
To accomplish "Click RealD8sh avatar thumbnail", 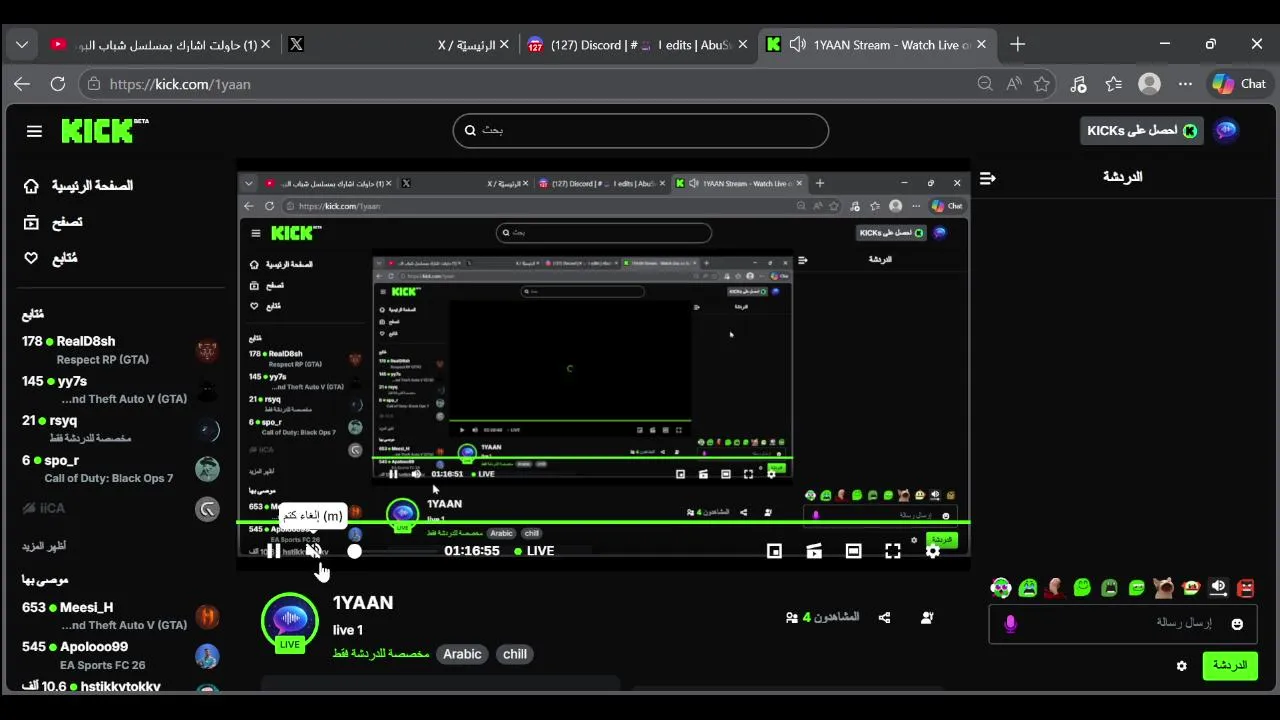I will [x=207, y=351].
